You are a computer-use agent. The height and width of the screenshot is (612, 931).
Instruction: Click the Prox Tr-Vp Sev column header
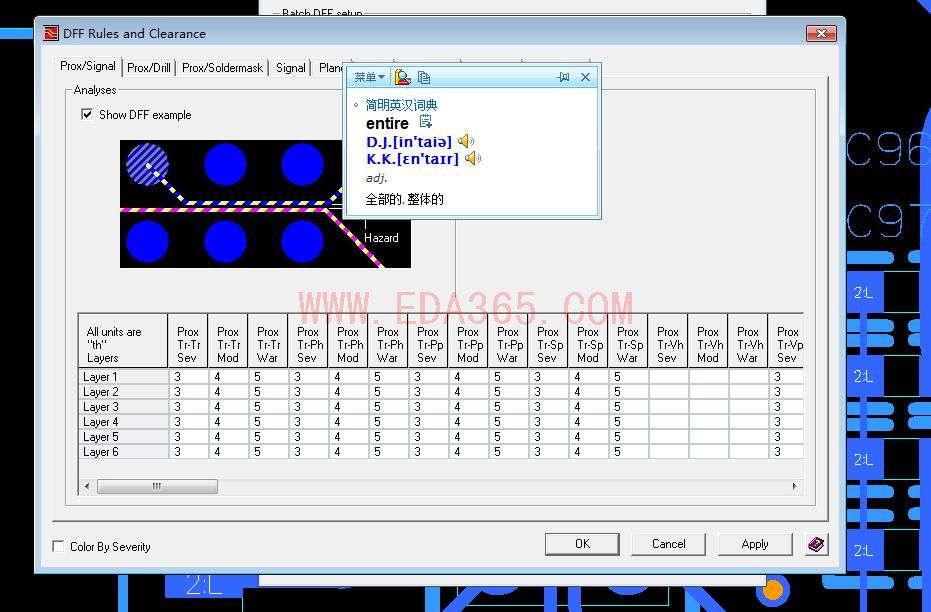click(787, 341)
